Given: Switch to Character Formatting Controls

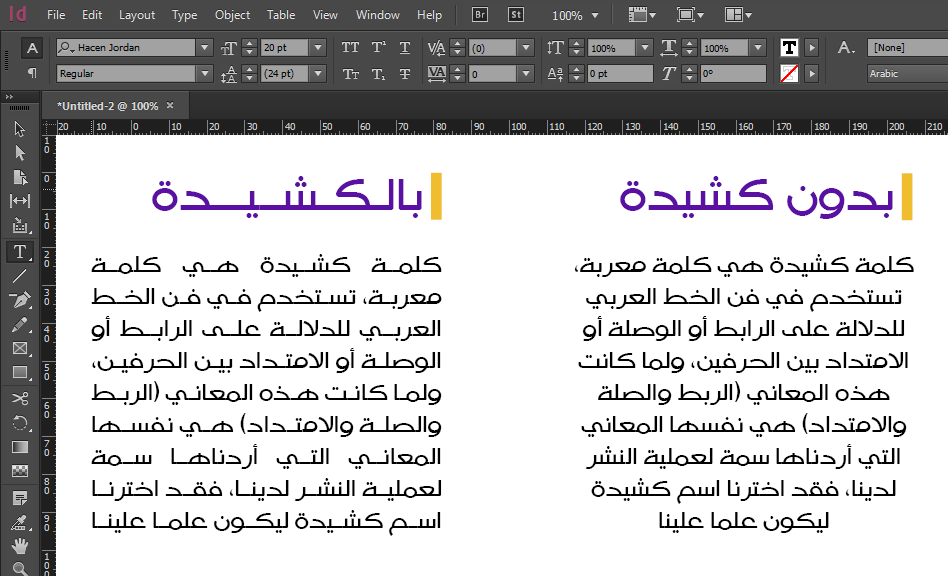Looking at the screenshot, I should [x=32, y=48].
